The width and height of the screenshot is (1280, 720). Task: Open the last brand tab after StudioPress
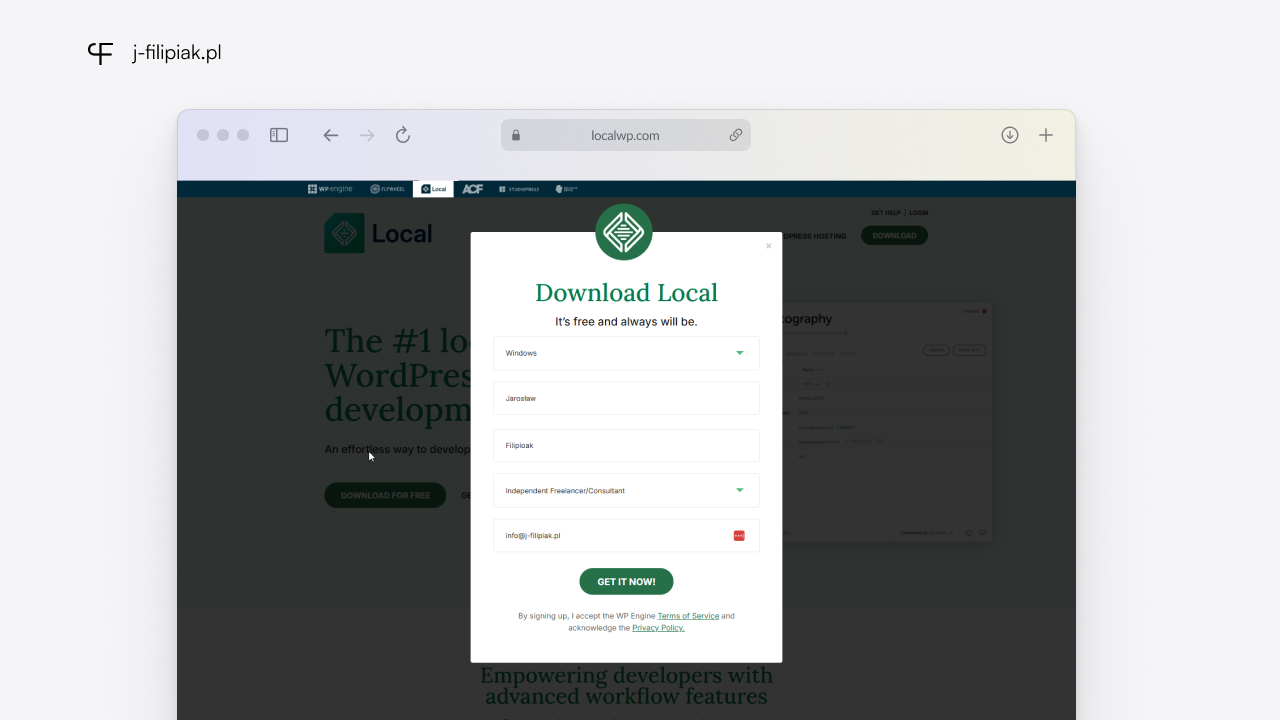(567, 189)
